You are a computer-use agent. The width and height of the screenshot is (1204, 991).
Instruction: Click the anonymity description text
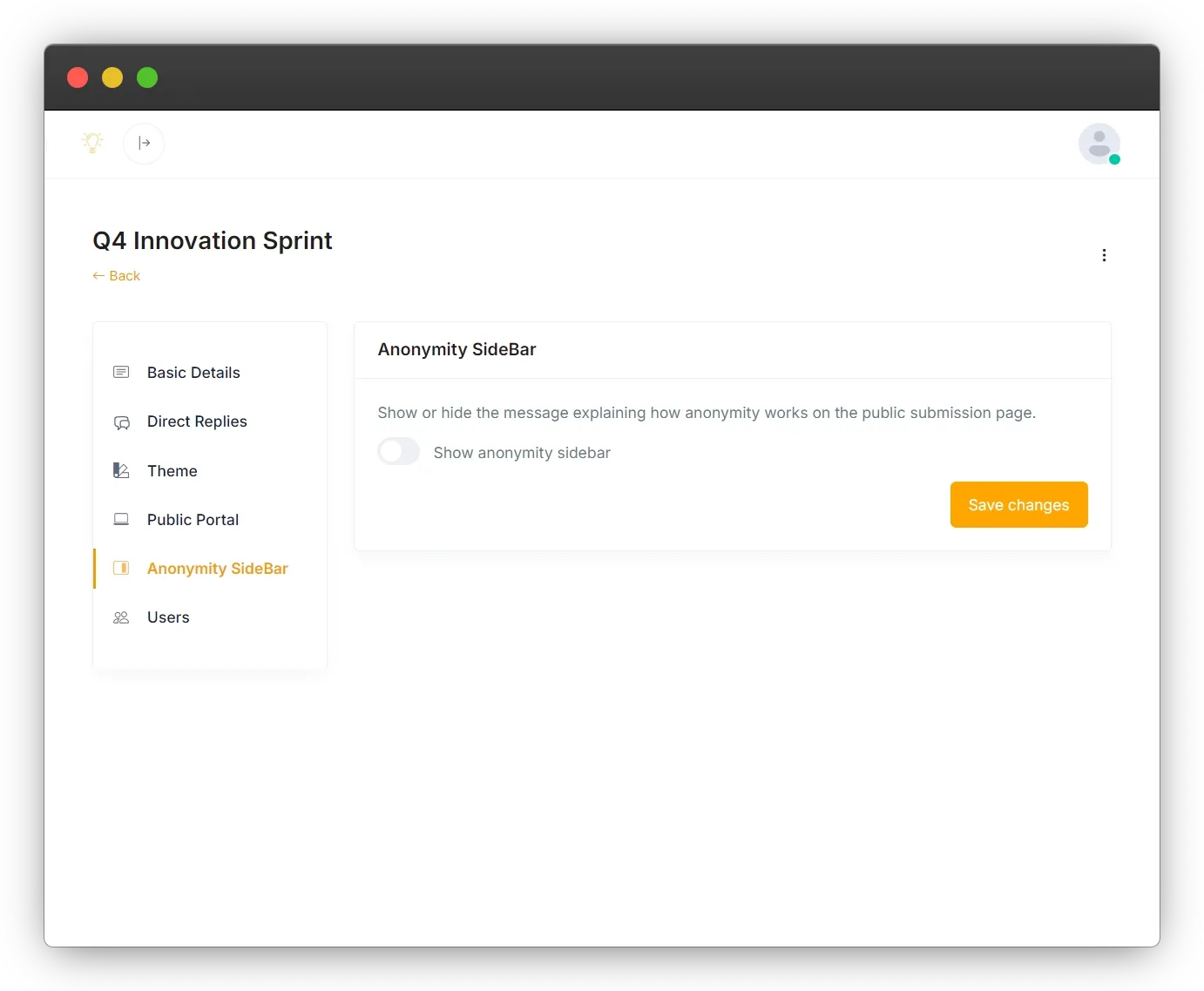(x=707, y=413)
